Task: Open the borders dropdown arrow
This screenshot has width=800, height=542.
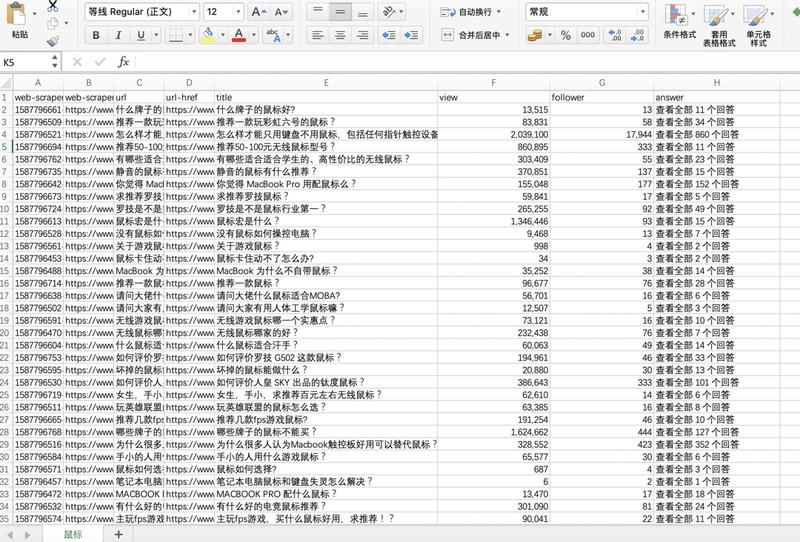Action: pyautogui.click(x=190, y=35)
